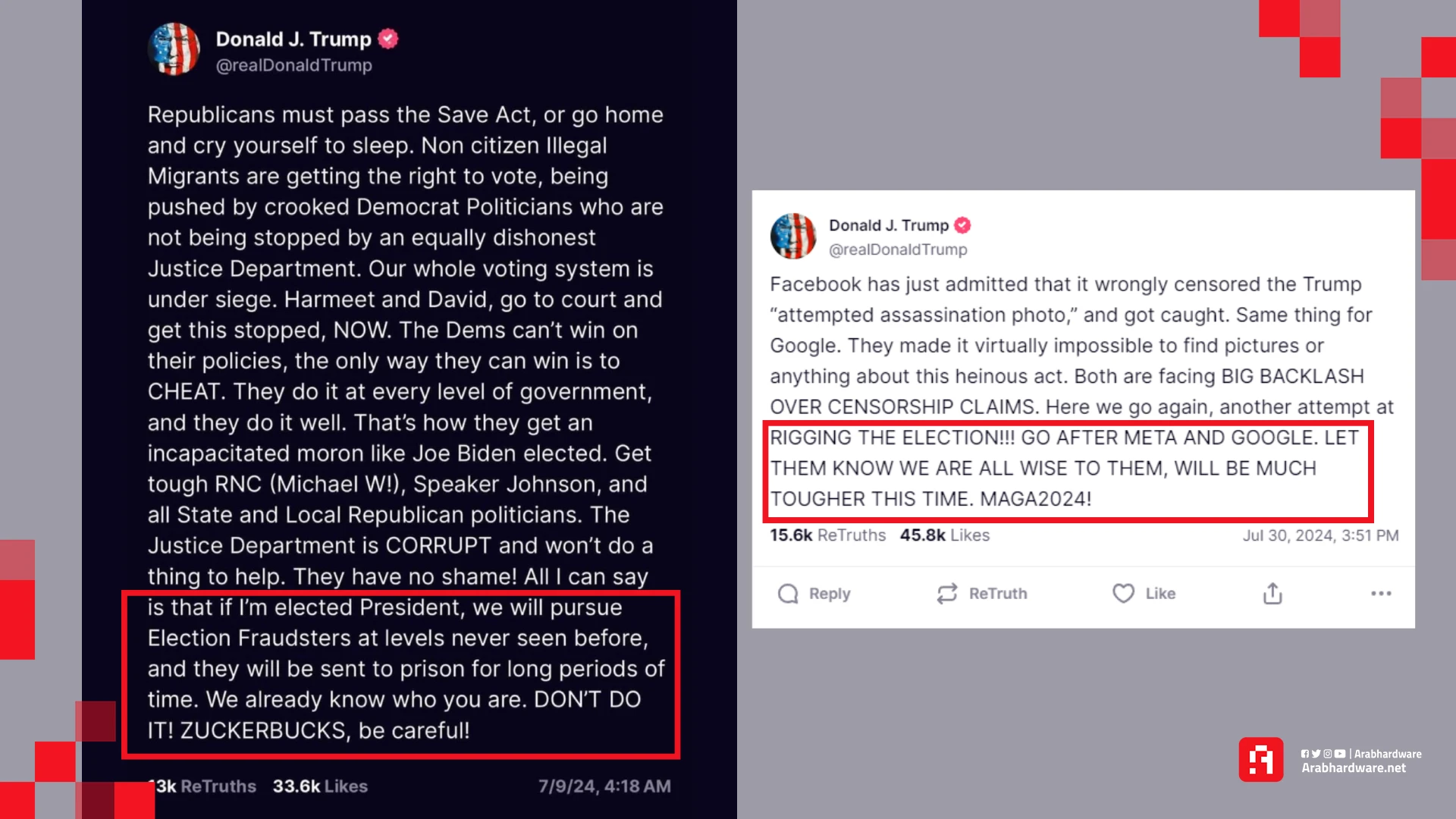Viewport: 1456px width, 819px height.
Task: Open Trump's avatar in the right post
Action: pos(793,237)
